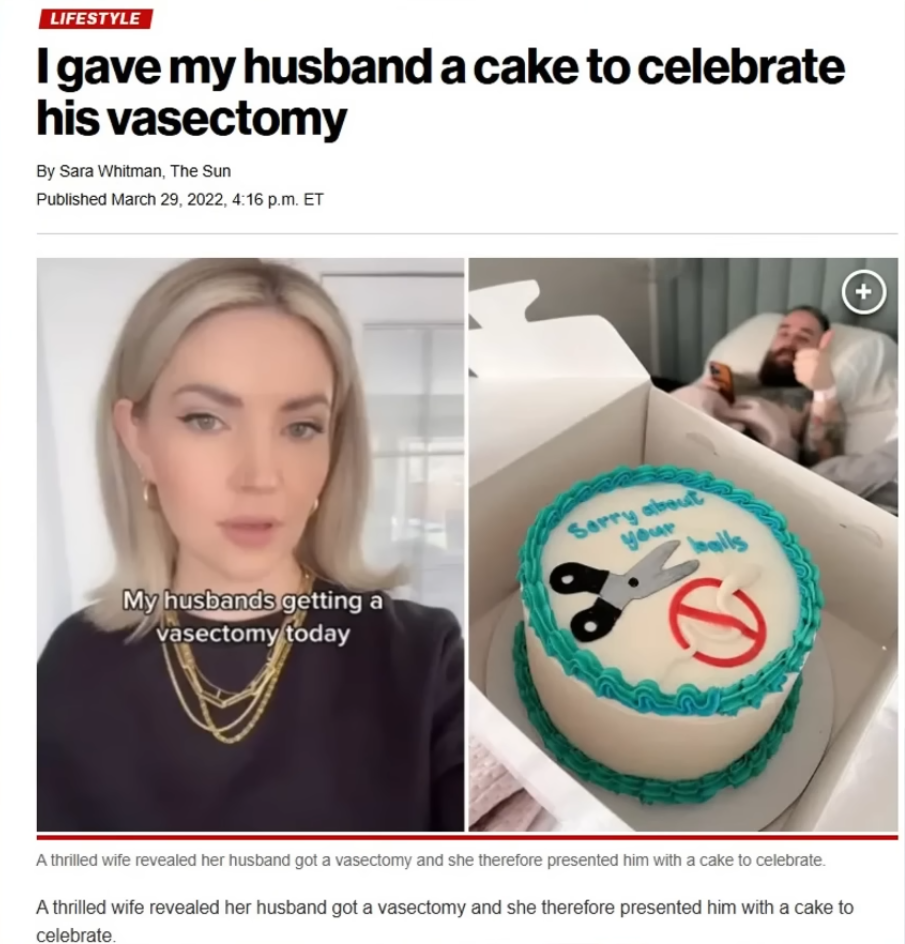
Task: Open the red LIFESTYLE category tag
Action: click(x=95, y=18)
